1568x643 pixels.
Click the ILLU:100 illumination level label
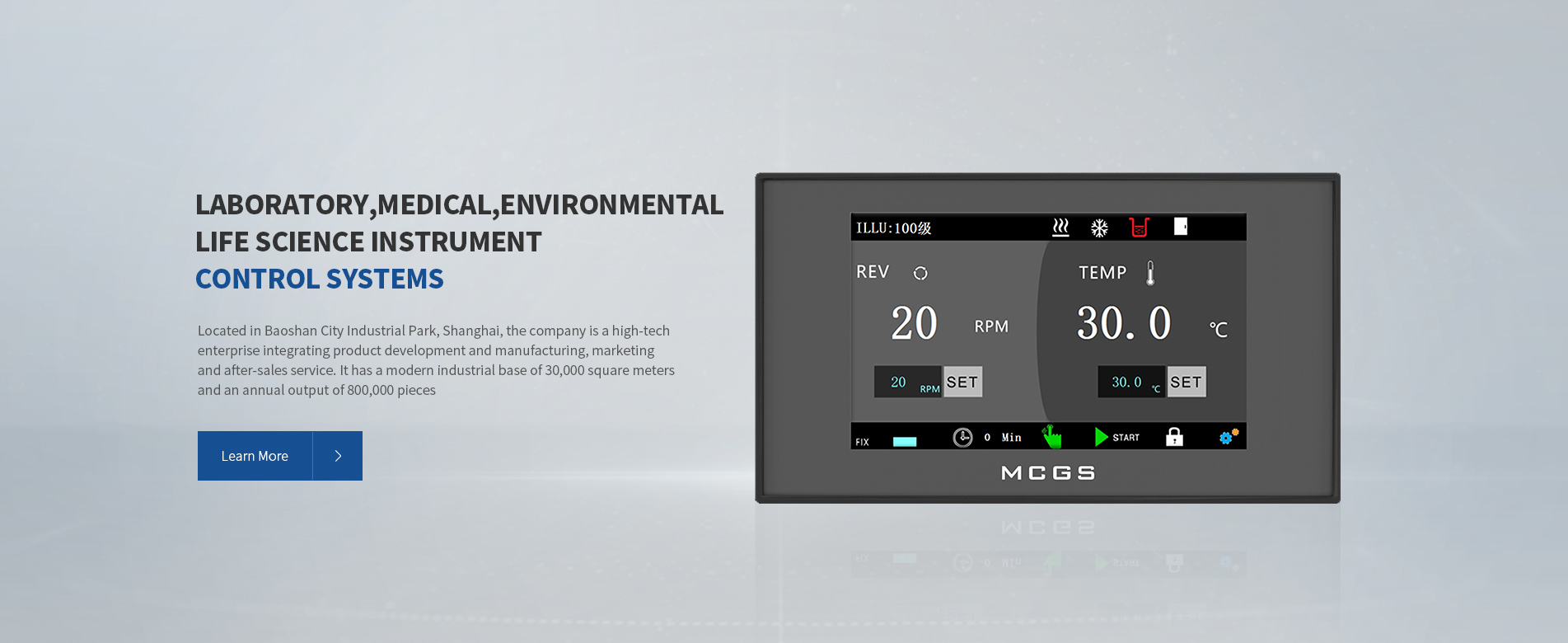893,228
